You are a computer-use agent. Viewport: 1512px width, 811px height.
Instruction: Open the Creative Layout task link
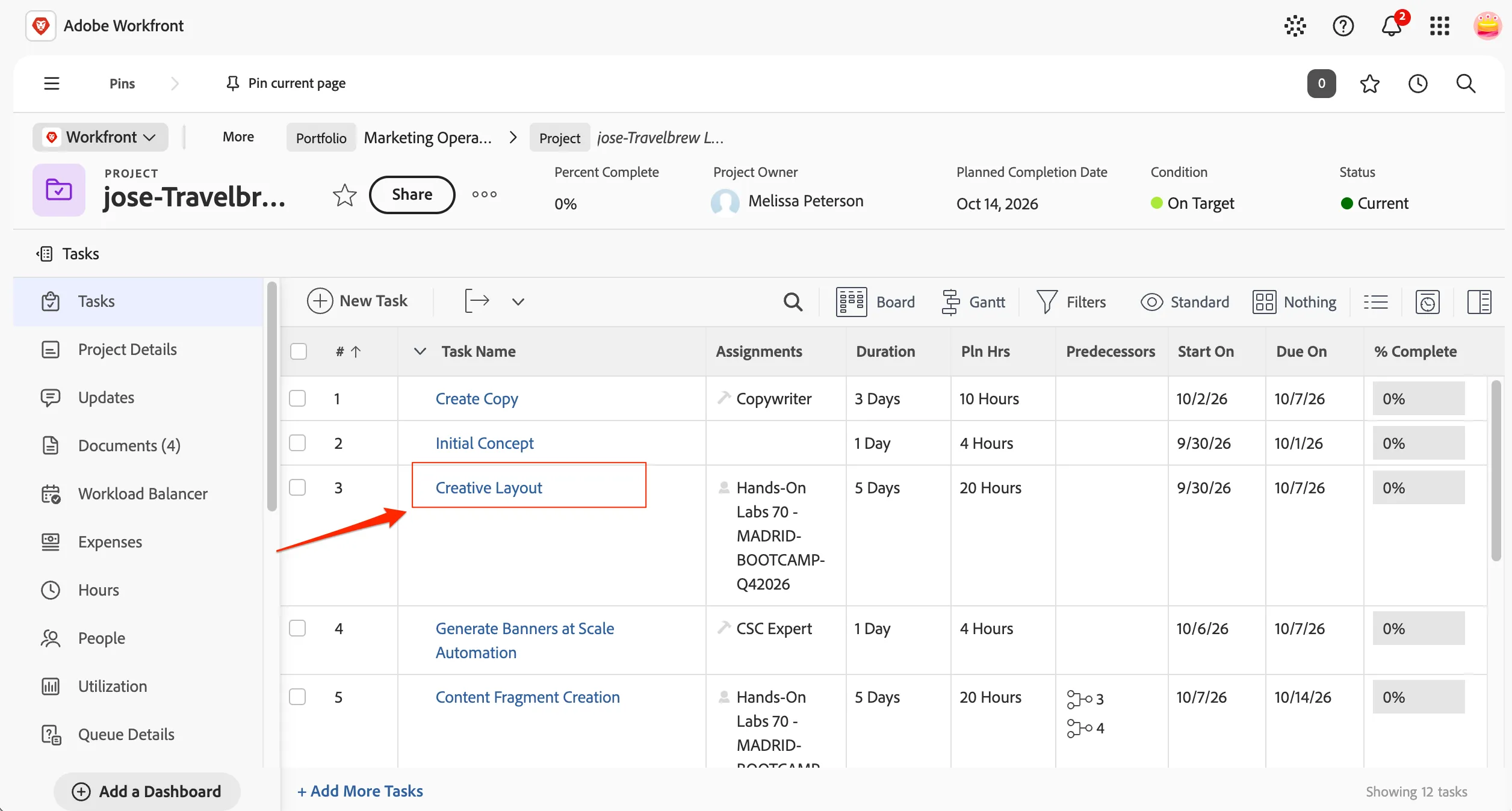(489, 487)
